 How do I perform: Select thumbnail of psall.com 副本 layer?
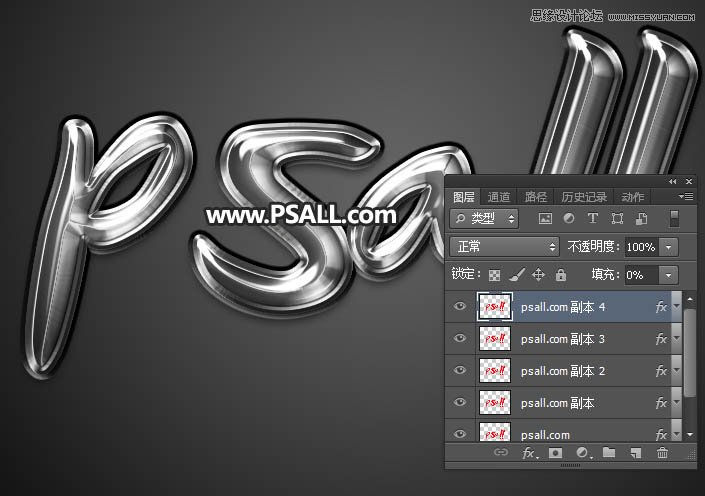(495, 402)
